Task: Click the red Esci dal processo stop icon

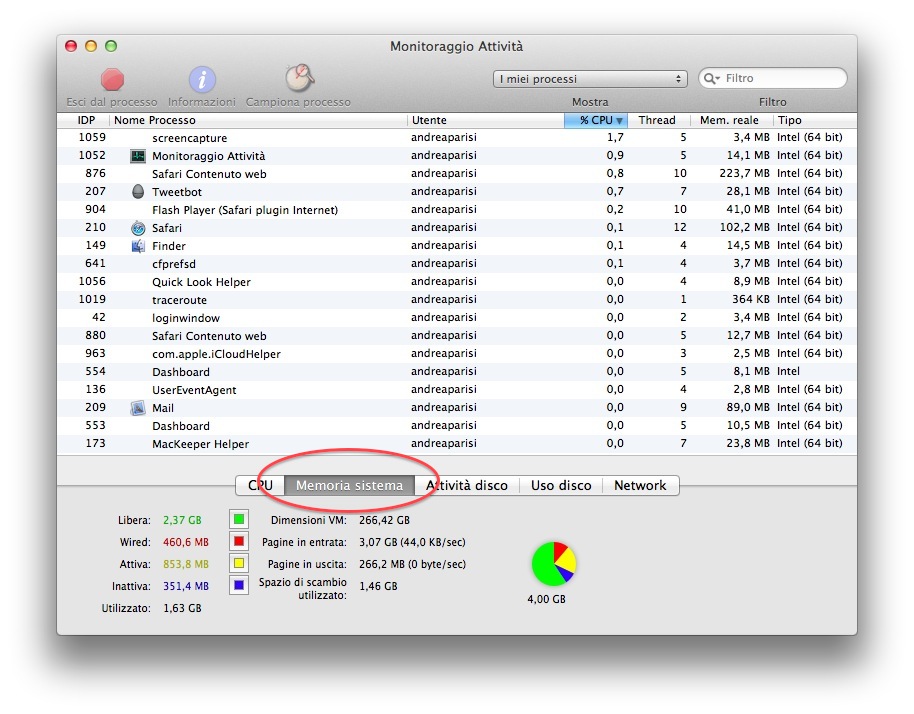Action: [112, 79]
